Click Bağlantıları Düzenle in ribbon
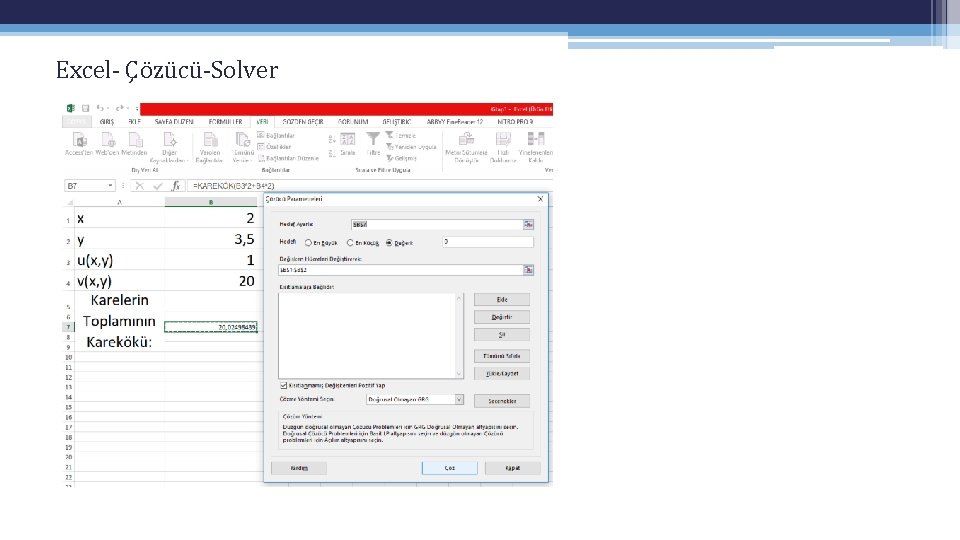Screen dimensions: 960x540 click(x=288, y=158)
